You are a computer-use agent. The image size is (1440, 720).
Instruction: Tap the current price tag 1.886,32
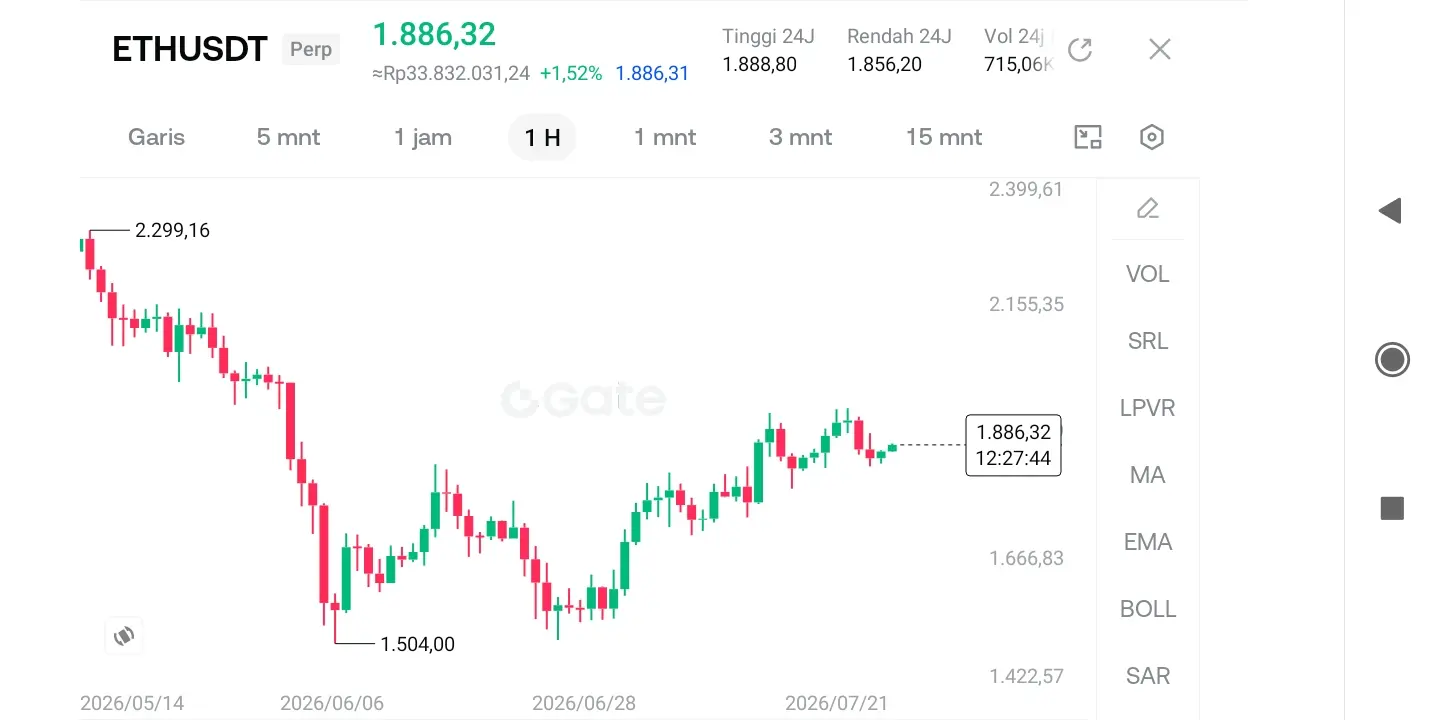tap(1013, 445)
